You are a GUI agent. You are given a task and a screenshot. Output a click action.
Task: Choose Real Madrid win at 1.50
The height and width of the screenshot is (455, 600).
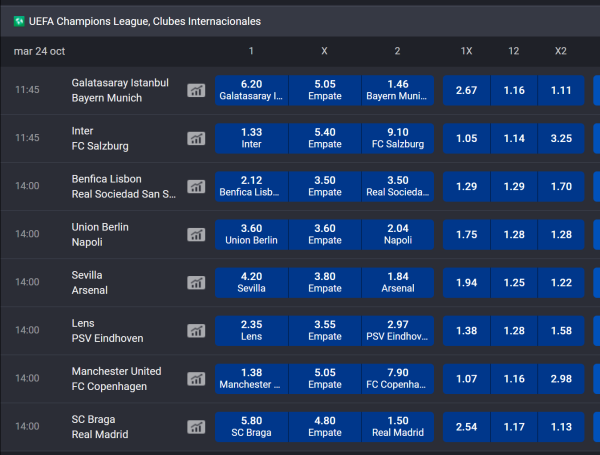click(x=397, y=426)
